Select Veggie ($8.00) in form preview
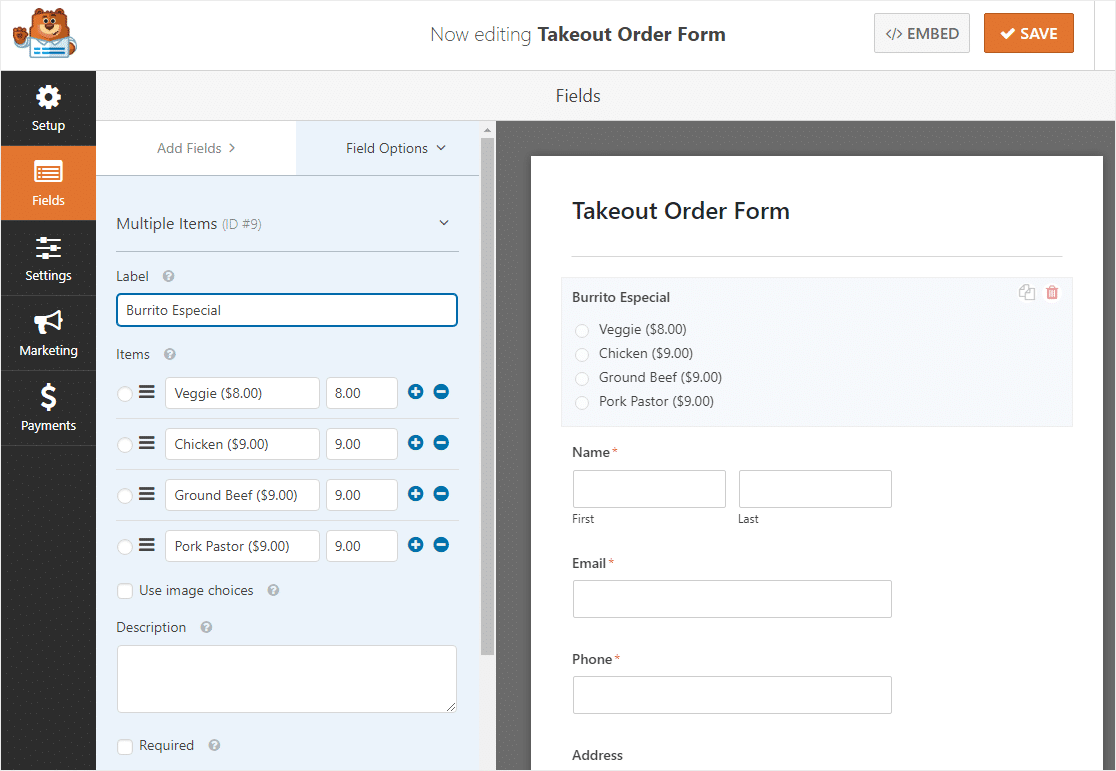Screen dimensions: 1116x771 pos(582,330)
